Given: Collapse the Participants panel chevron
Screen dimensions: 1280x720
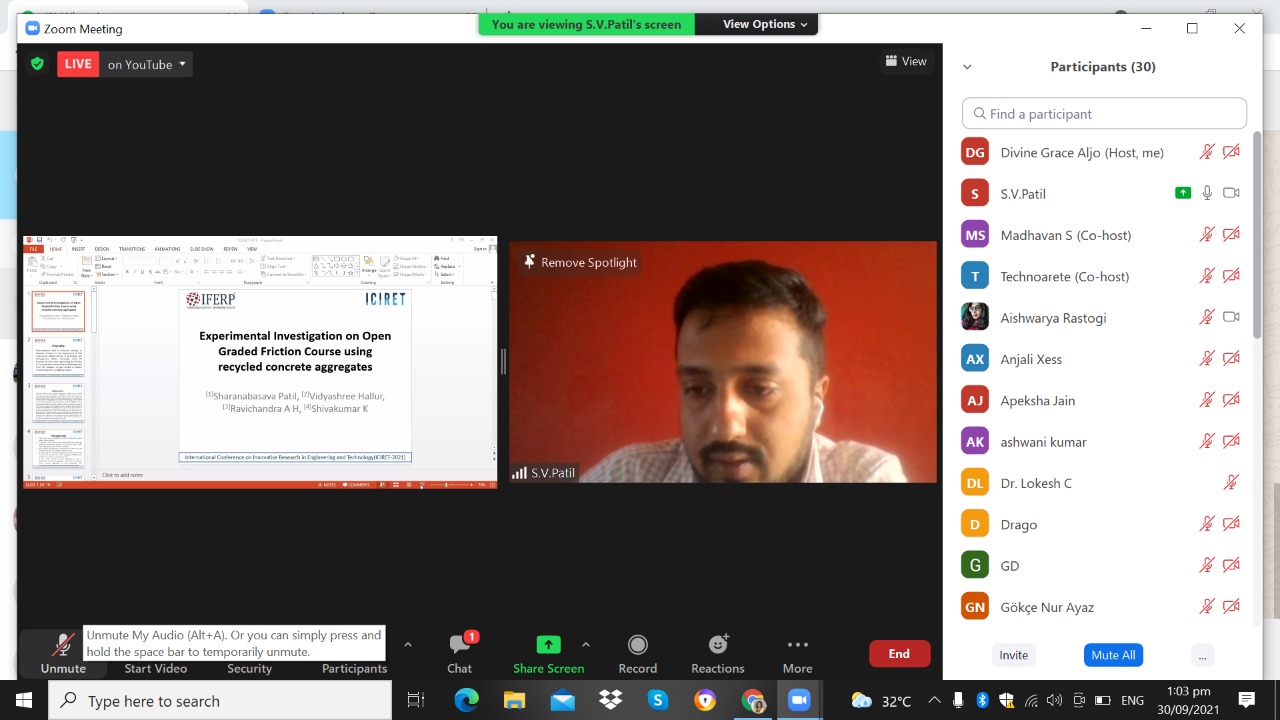Looking at the screenshot, I should [x=967, y=67].
